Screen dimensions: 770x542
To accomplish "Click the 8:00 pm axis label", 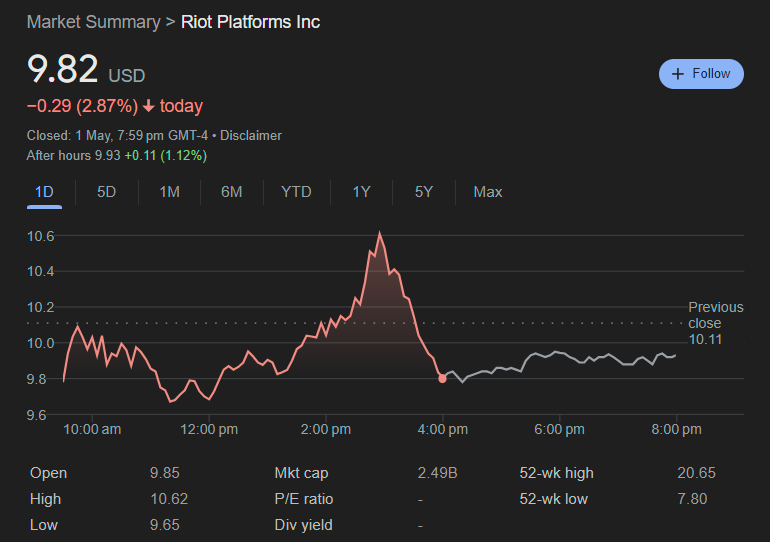I will tap(676, 430).
